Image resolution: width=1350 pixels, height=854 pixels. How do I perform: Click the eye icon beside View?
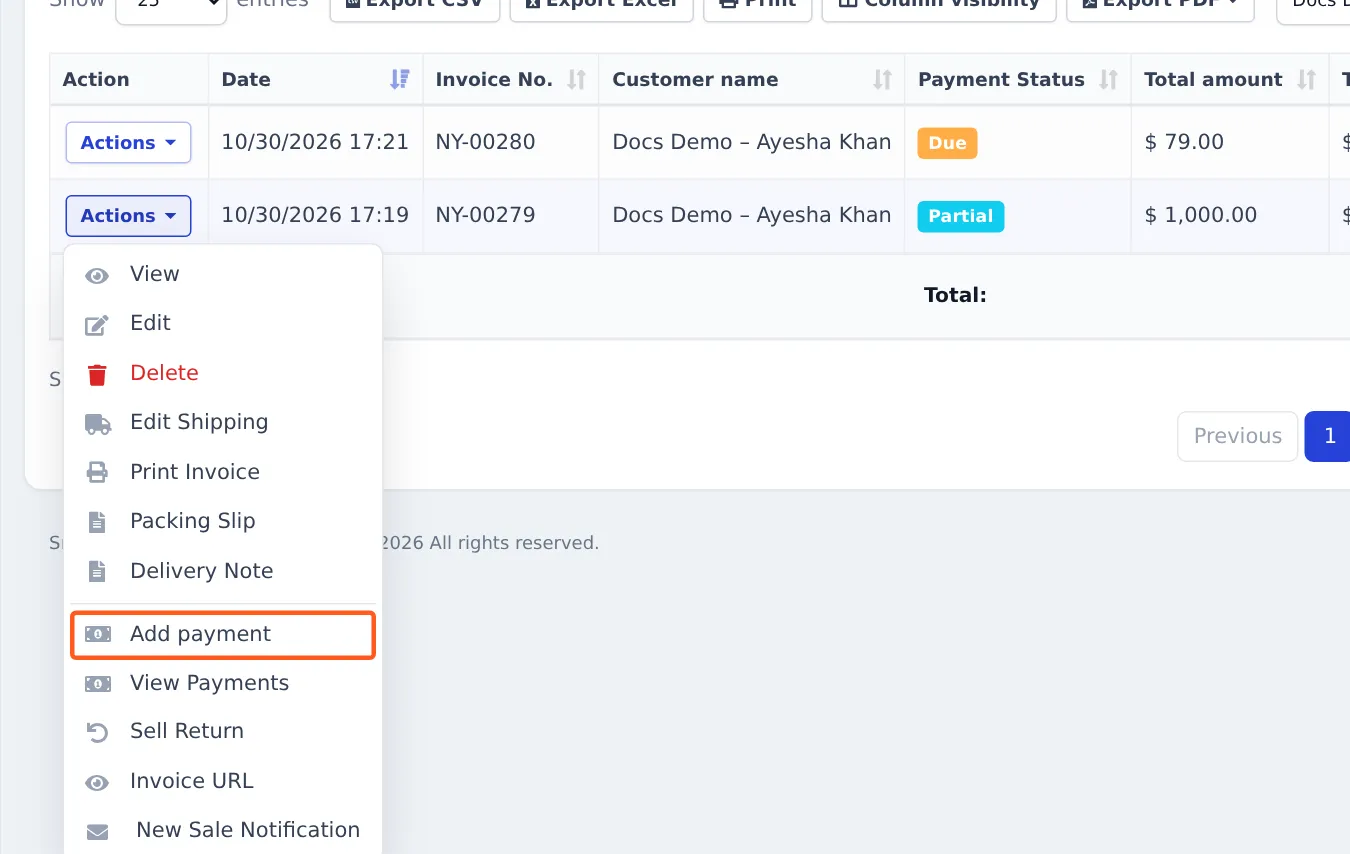[97, 275]
